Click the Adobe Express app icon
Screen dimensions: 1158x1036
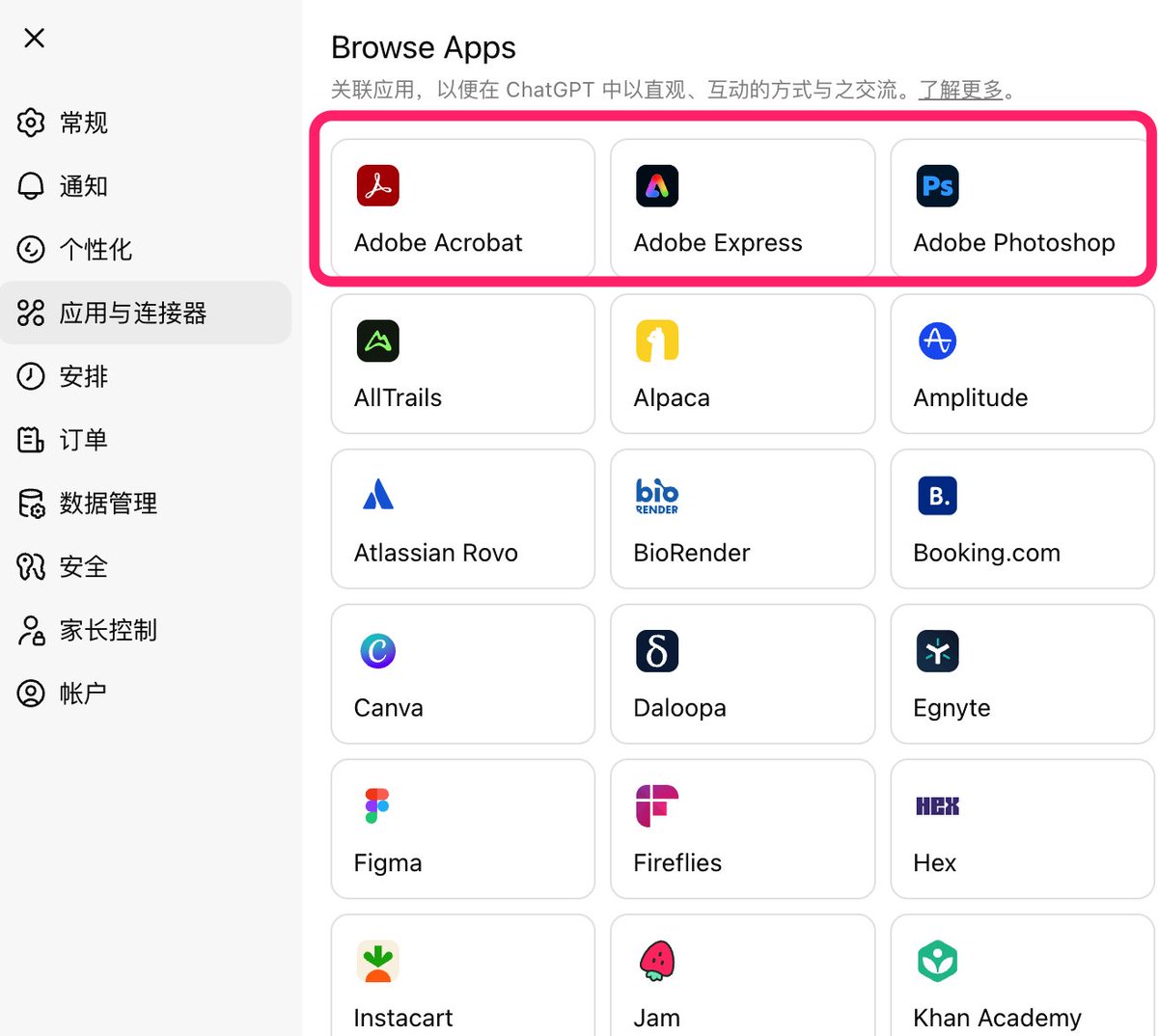pos(657,185)
